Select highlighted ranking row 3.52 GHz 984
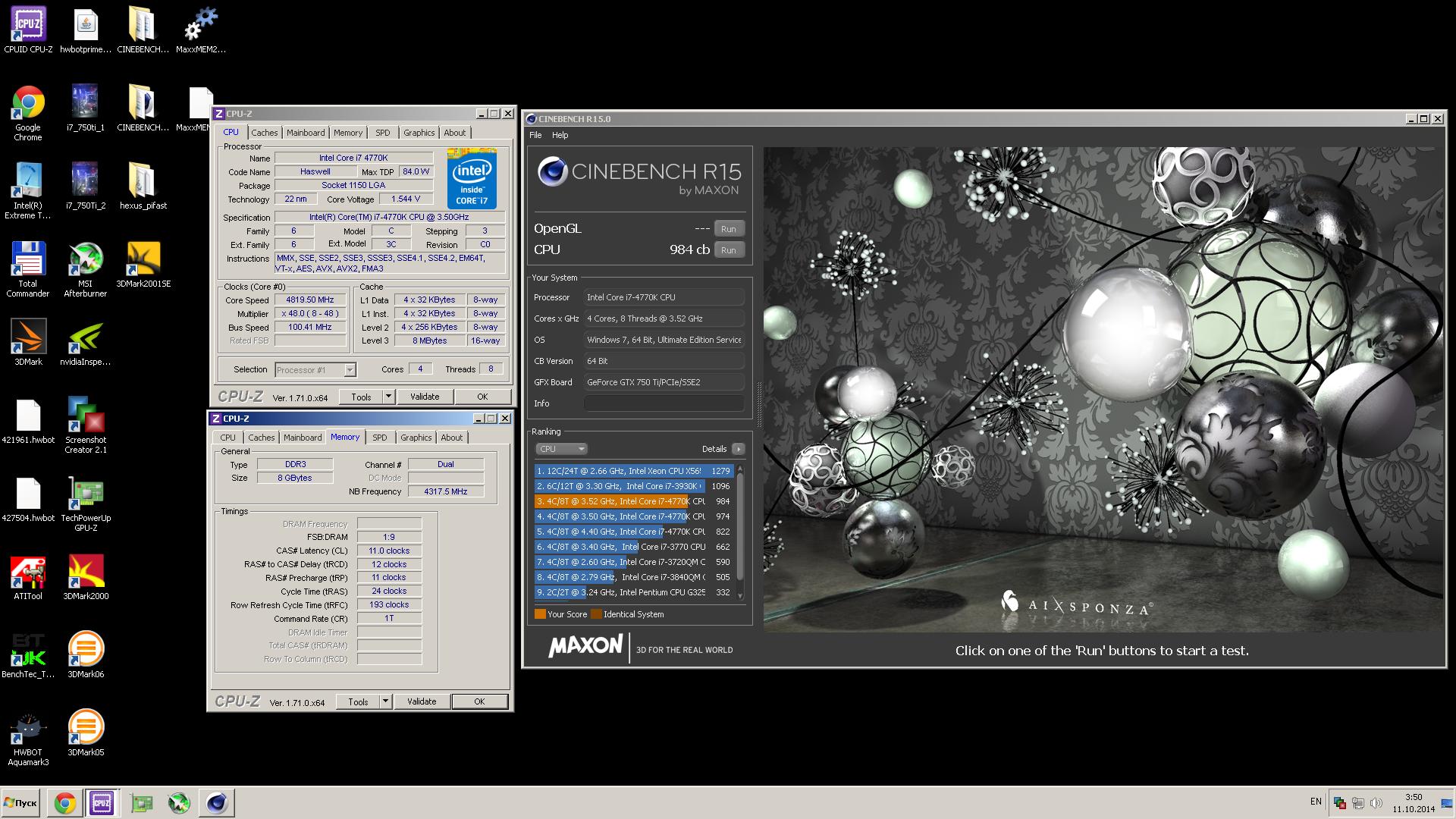 (x=633, y=501)
